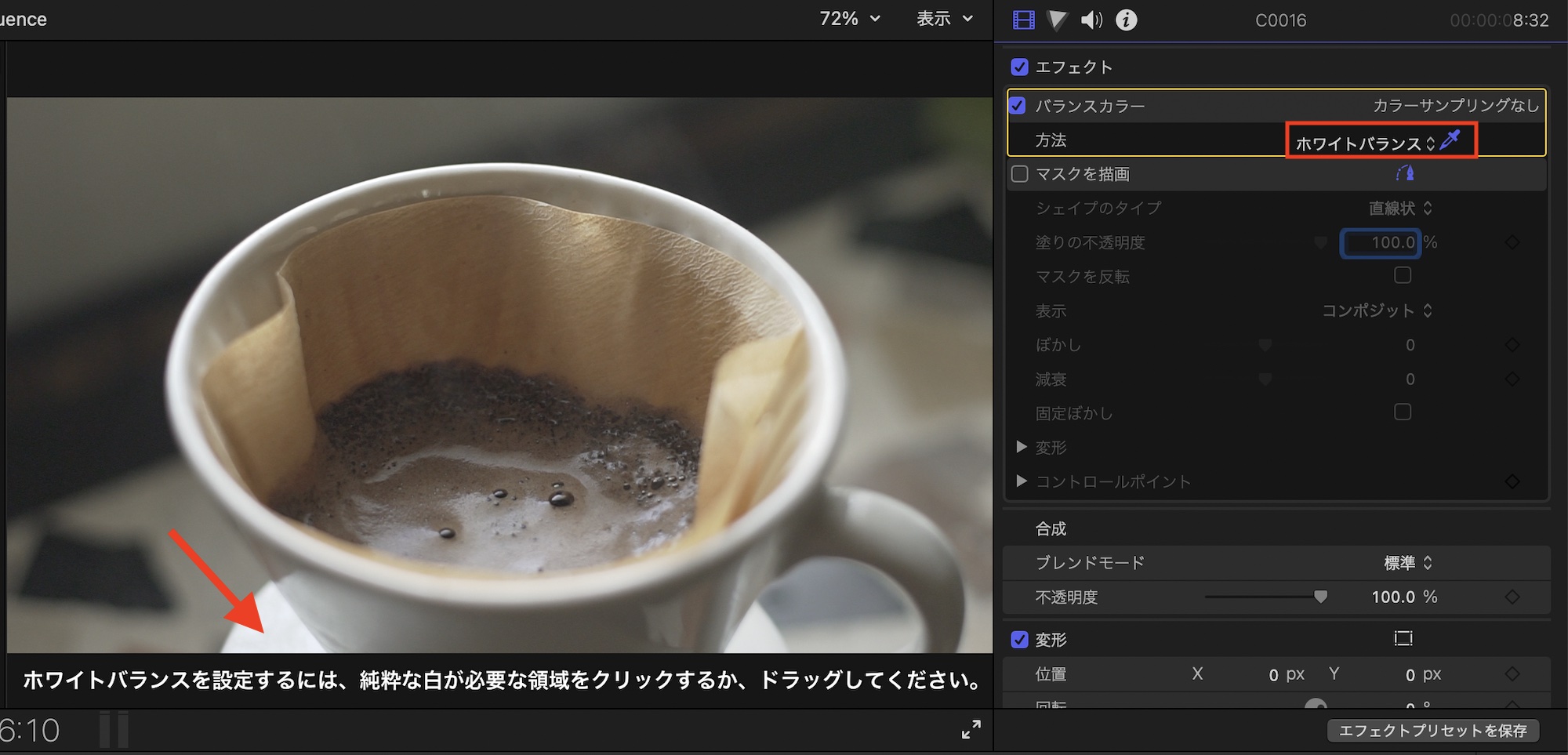
Task: Open the Video inspector filmstrip icon
Action: click(1023, 20)
